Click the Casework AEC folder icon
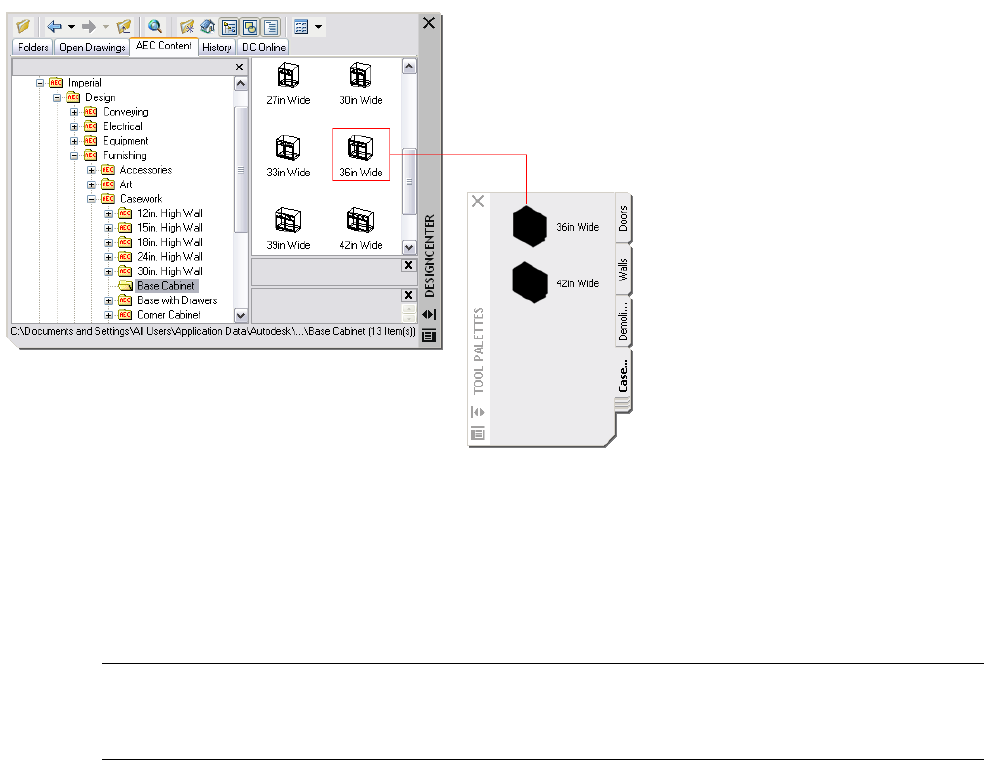The height and width of the screenshot is (760, 984). 108,199
